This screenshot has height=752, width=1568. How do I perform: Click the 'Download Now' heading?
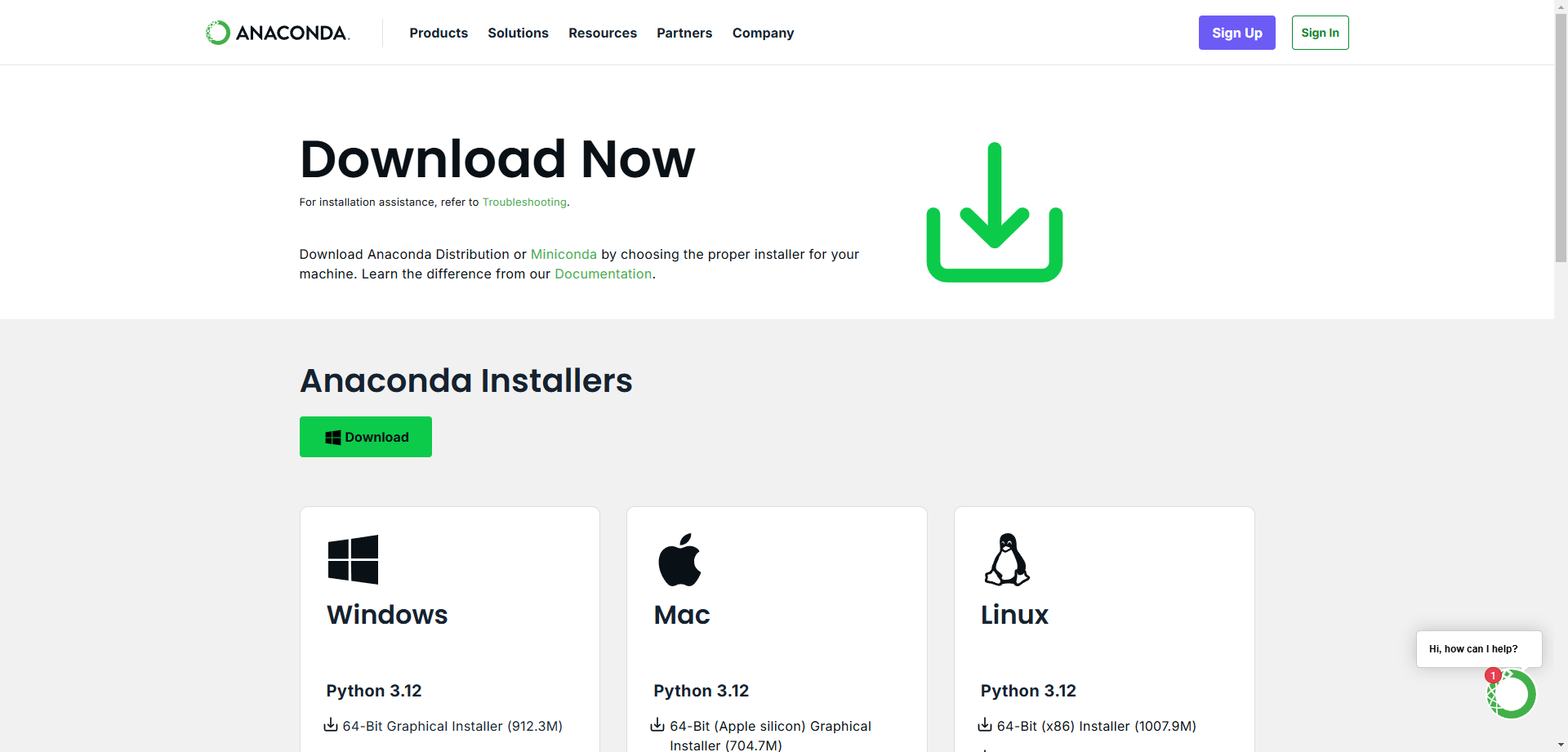click(497, 158)
